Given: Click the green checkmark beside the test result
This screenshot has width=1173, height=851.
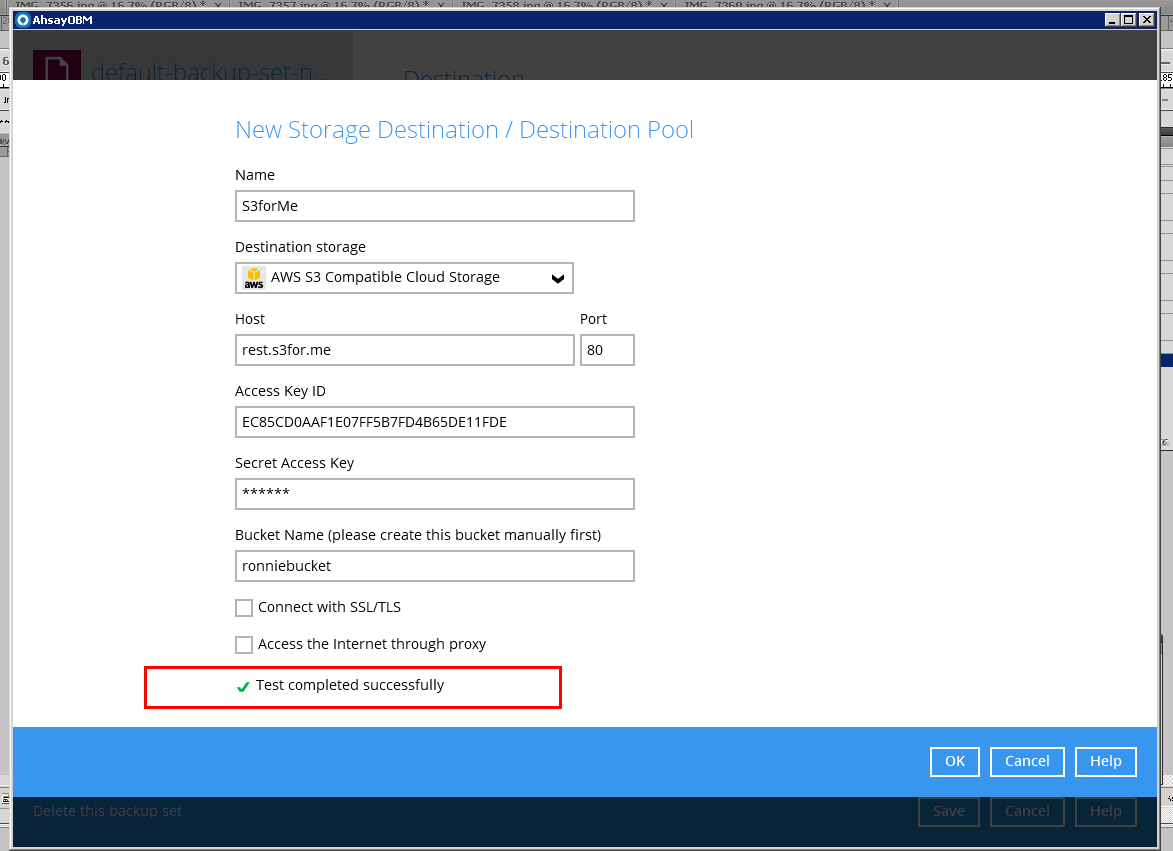Looking at the screenshot, I should click(x=243, y=686).
